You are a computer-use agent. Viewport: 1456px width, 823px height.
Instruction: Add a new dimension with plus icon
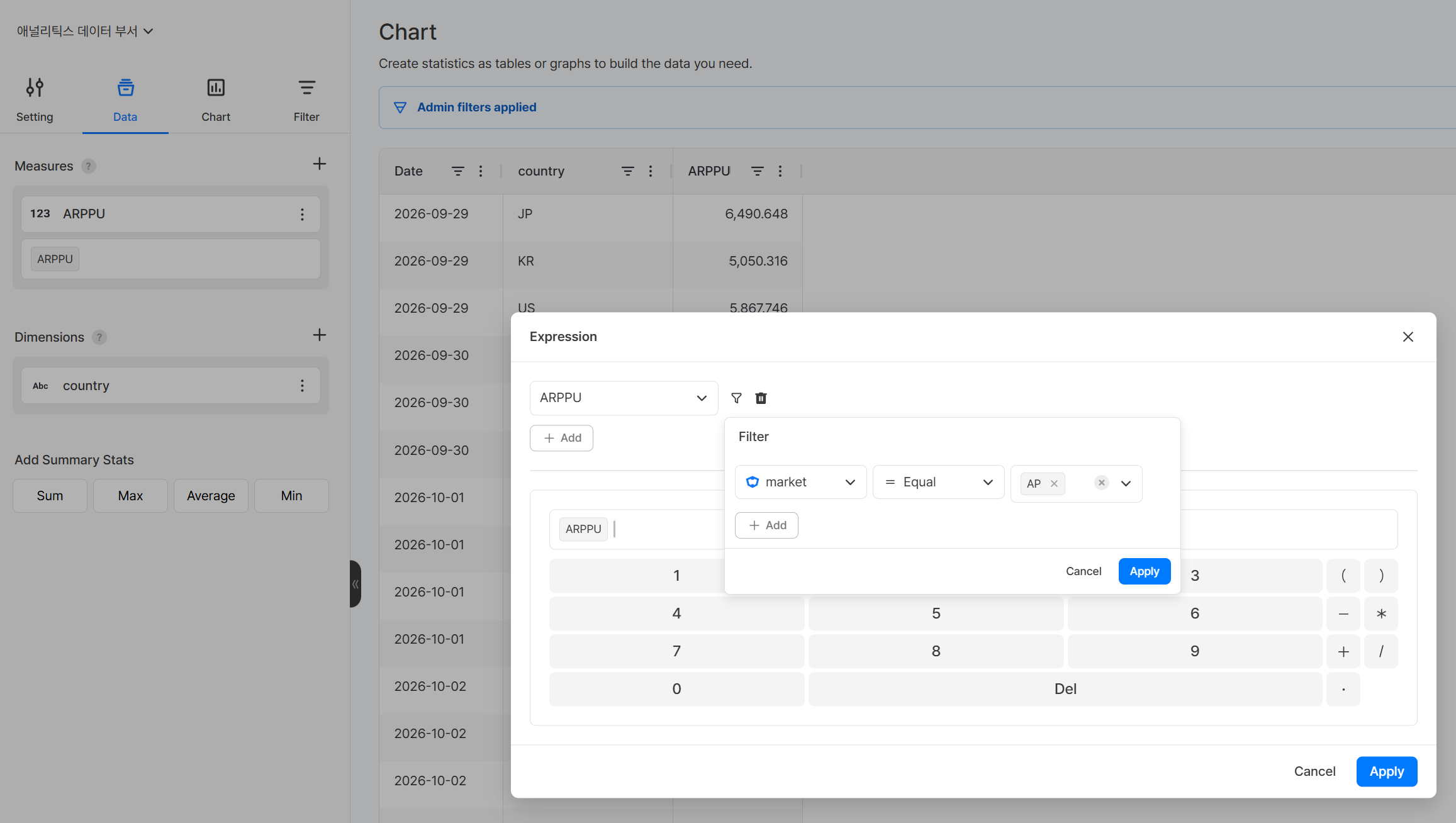[319, 335]
